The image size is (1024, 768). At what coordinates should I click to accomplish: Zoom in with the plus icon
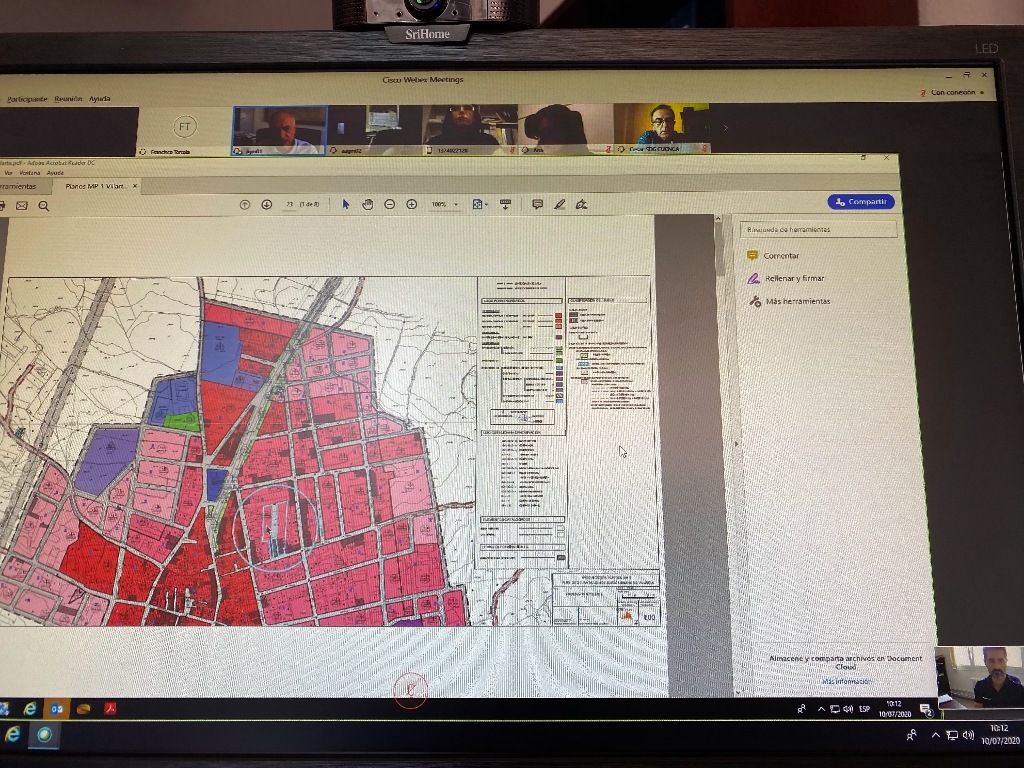coord(412,204)
